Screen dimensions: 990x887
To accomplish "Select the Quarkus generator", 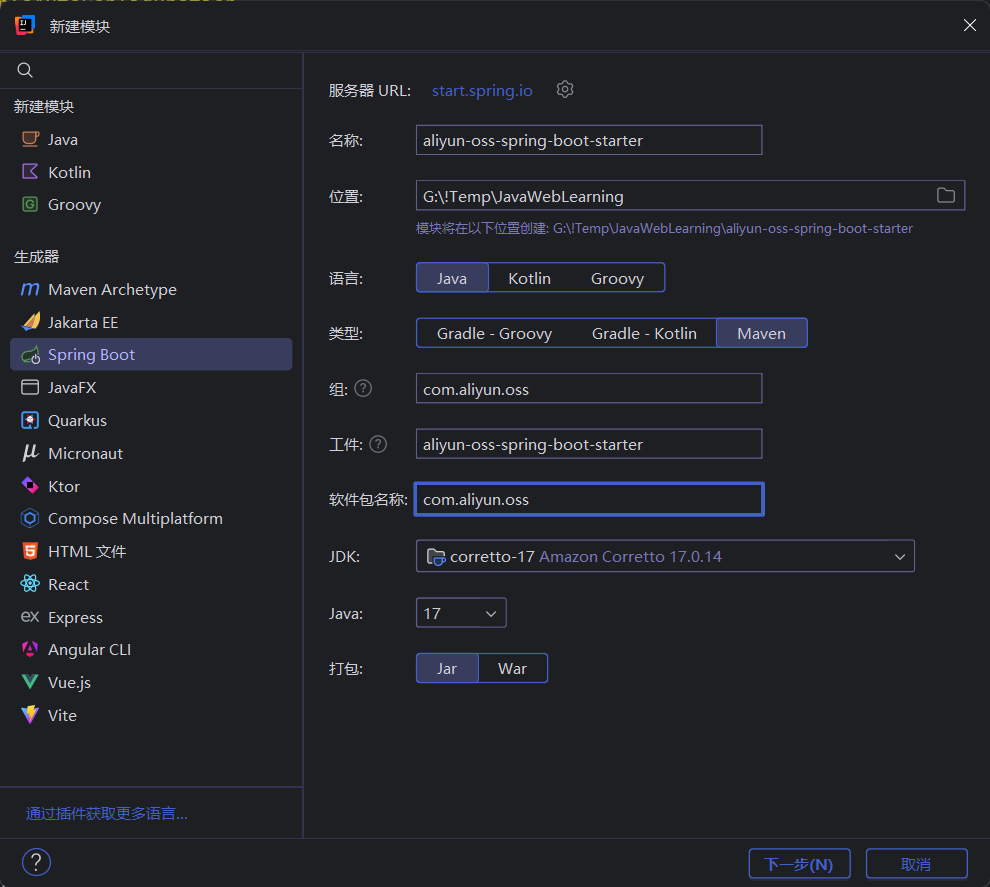I will (77, 421).
